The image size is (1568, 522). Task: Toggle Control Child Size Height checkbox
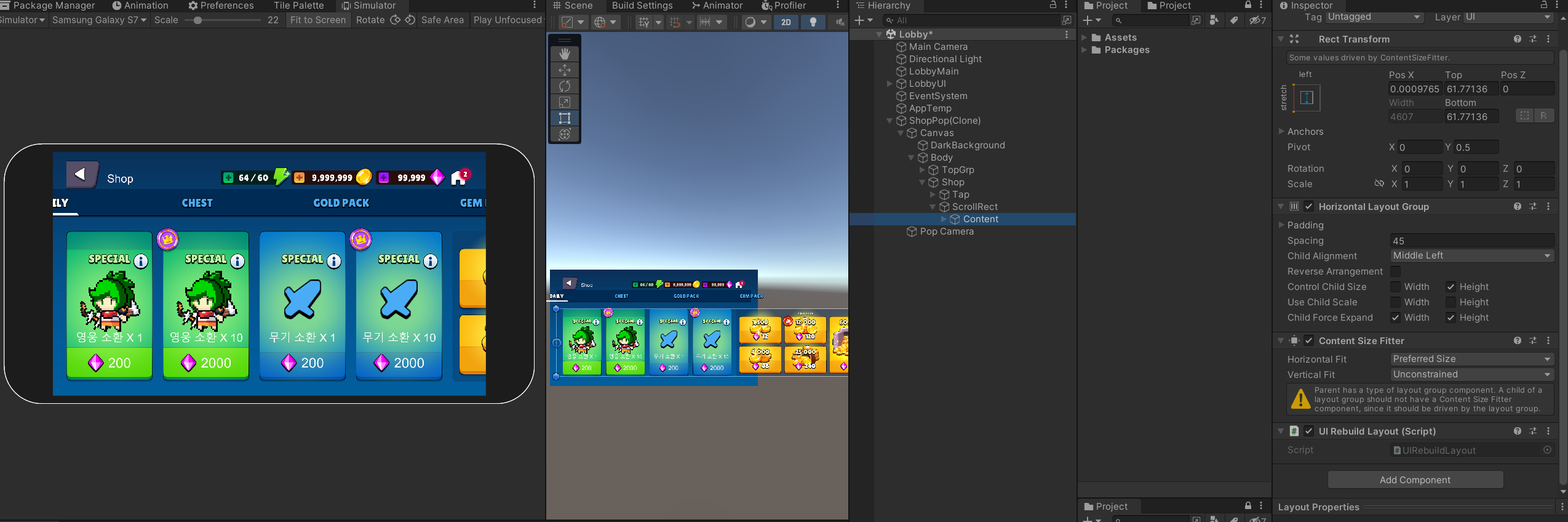coord(1451,287)
